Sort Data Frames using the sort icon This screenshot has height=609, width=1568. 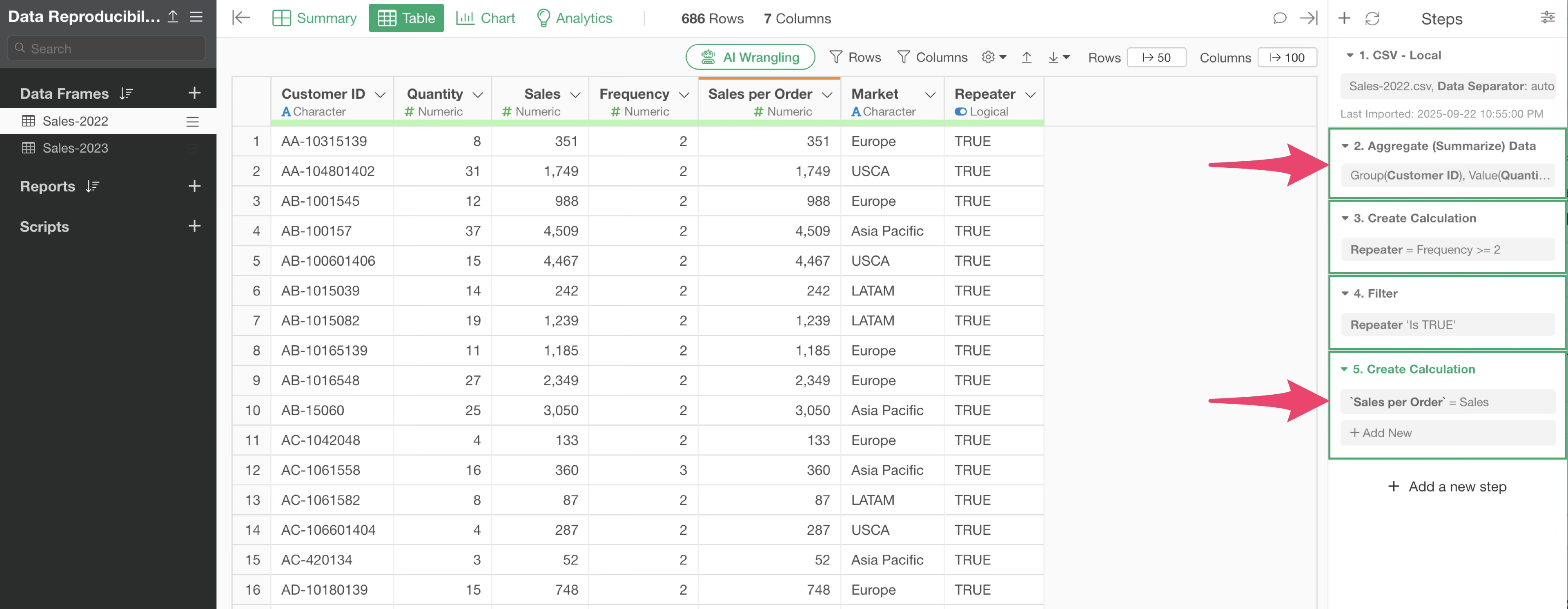(126, 93)
